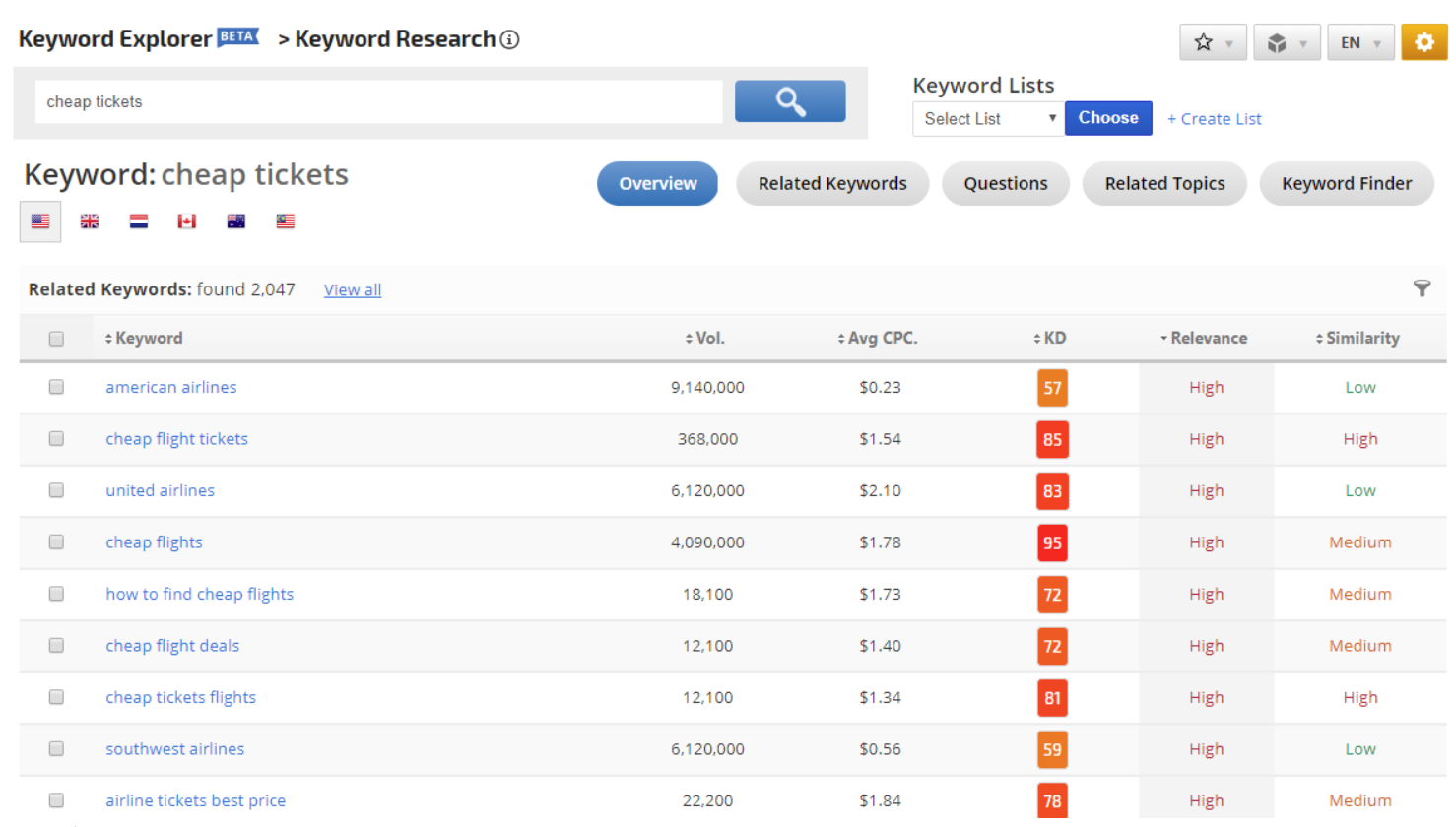The image size is (1456, 827).
Task: Switch to the Netherlands flag database
Action: click(x=139, y=222)
